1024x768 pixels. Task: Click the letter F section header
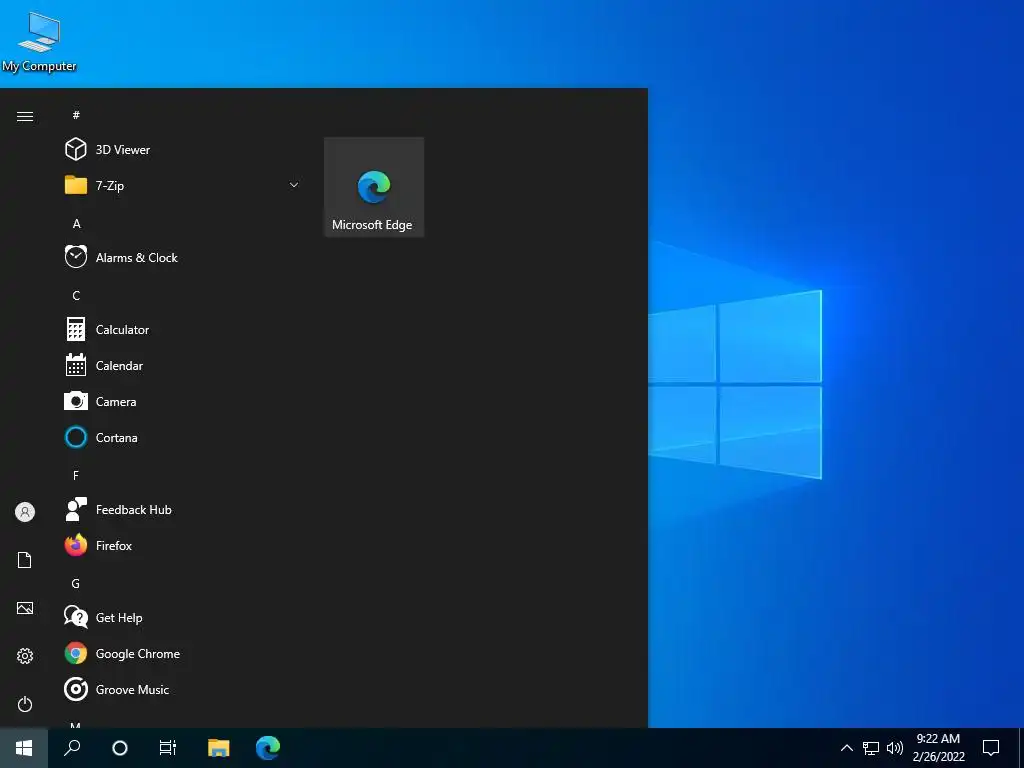76,475
